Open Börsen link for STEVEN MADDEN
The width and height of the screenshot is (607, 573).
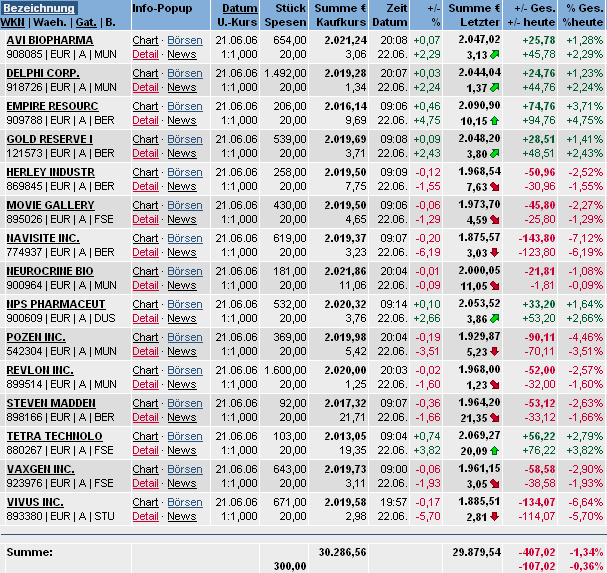(185, 403)
